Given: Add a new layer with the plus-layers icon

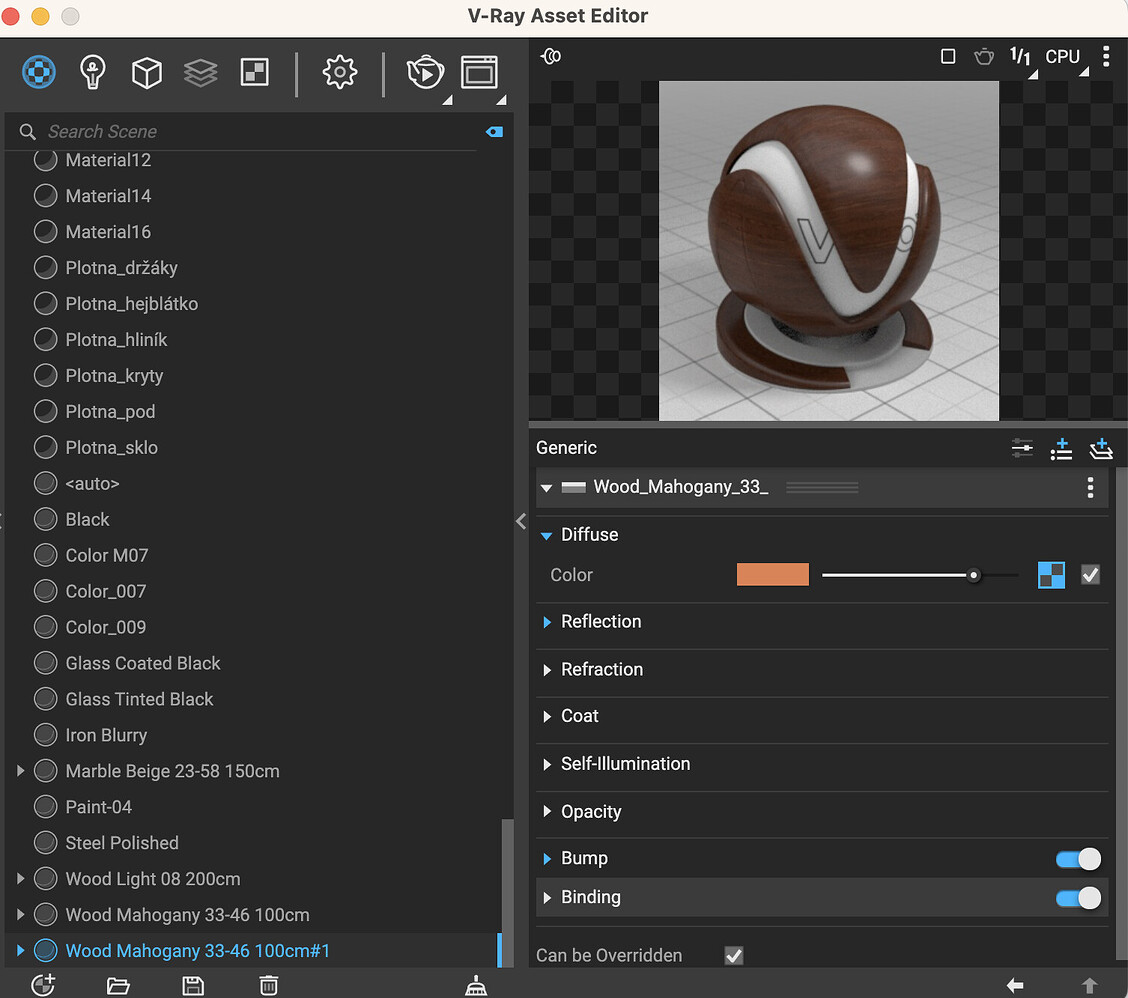Looking at the screenshot, I should [1101, 449].
